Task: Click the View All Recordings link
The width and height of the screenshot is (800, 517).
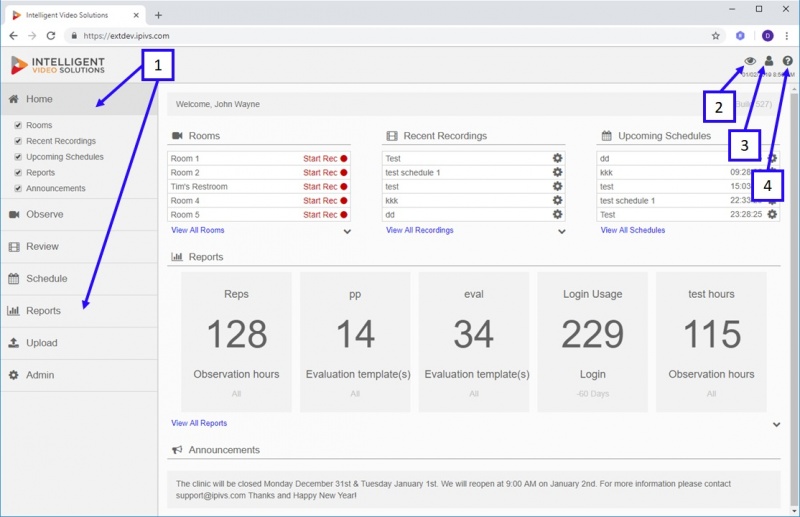Action: (419, 230)
